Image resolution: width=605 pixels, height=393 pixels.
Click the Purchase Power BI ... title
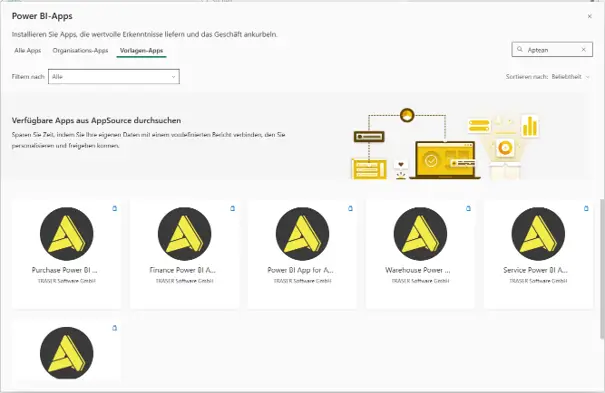pyautogui.click(x=65, y=270)
